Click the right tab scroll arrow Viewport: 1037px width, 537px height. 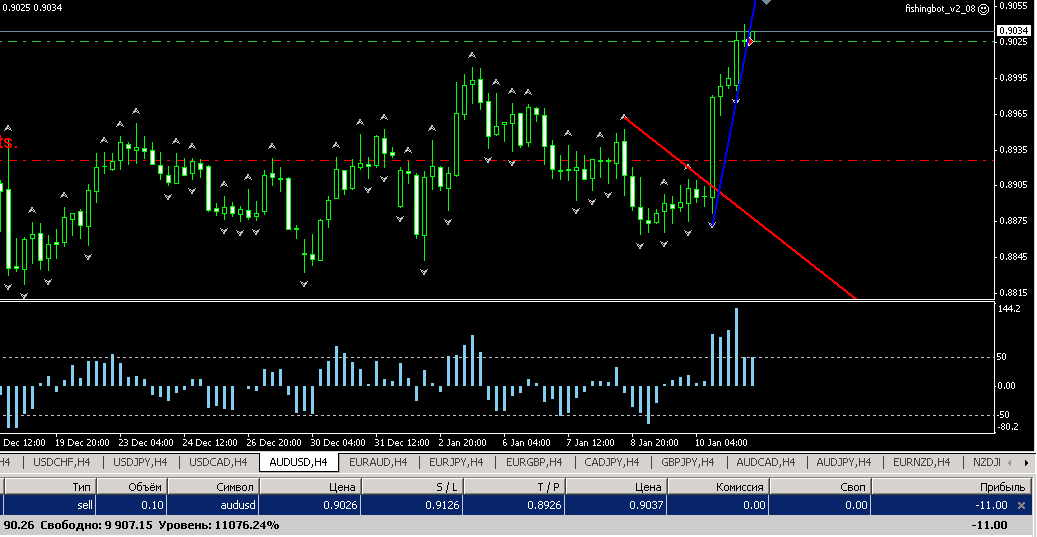1026,463
